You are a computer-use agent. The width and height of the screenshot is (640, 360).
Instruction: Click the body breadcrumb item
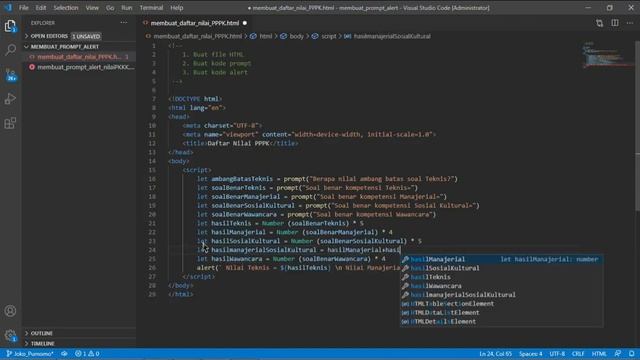coord(296,36)
